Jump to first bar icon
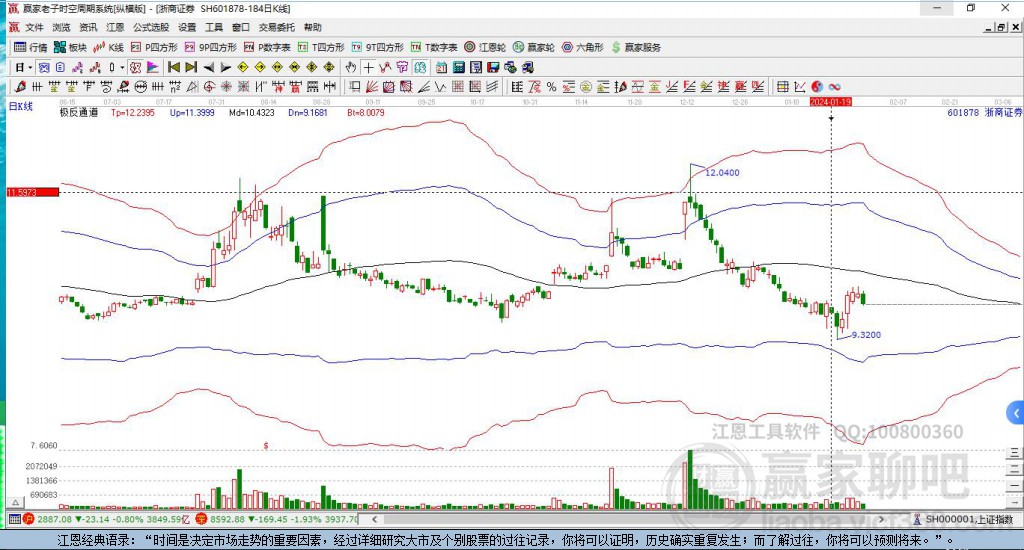 [x=174, y=67]
